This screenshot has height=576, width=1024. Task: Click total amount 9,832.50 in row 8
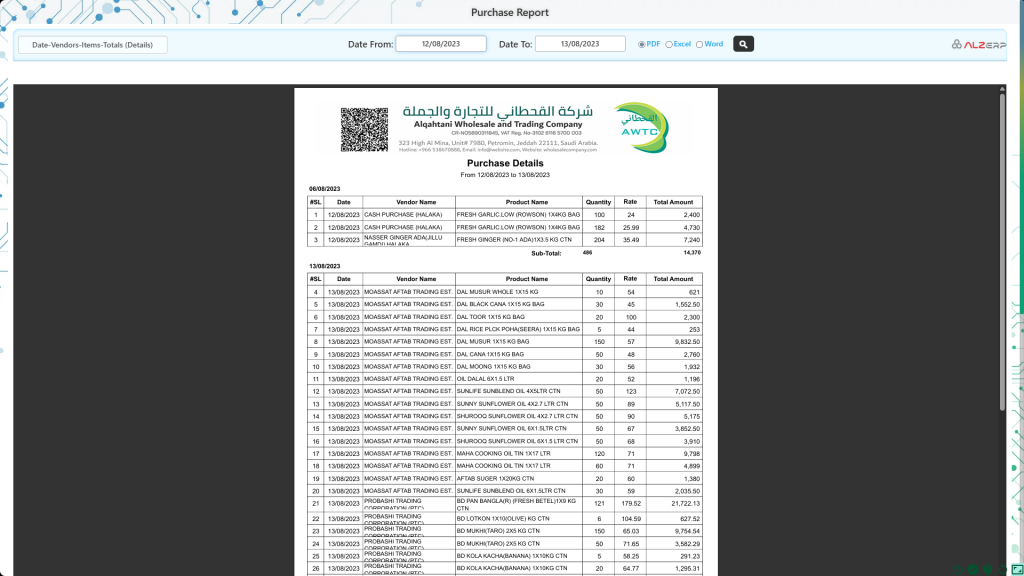[687, 342]
